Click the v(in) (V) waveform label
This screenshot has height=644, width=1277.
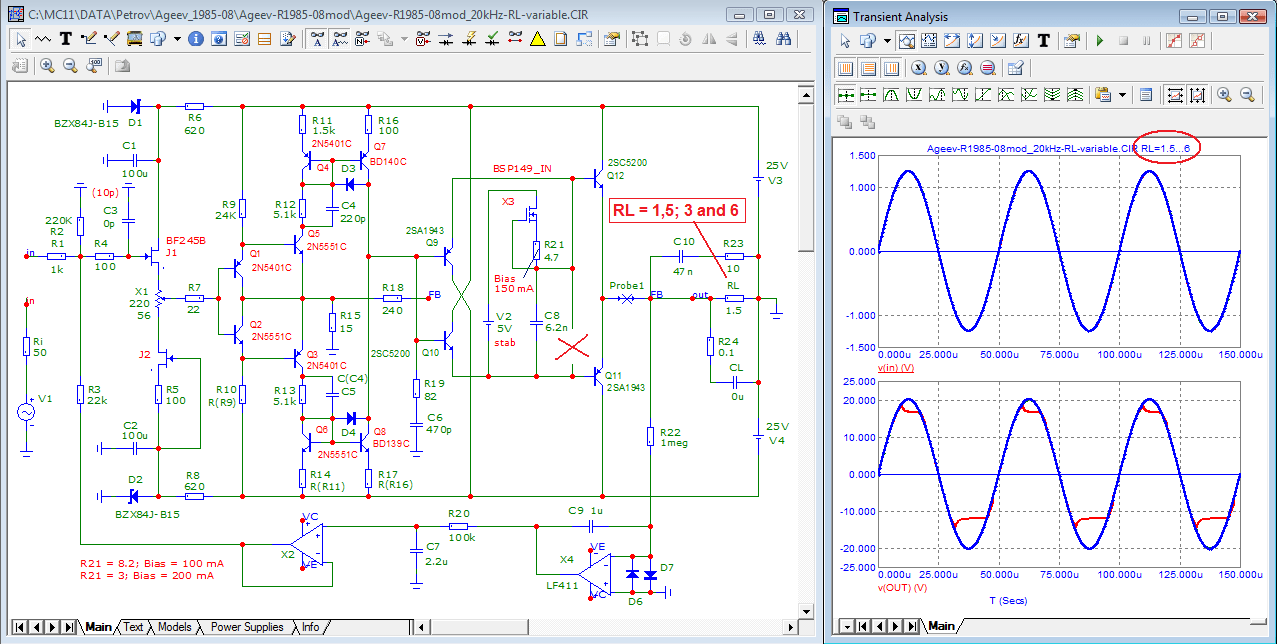click(x=897, y=368)
